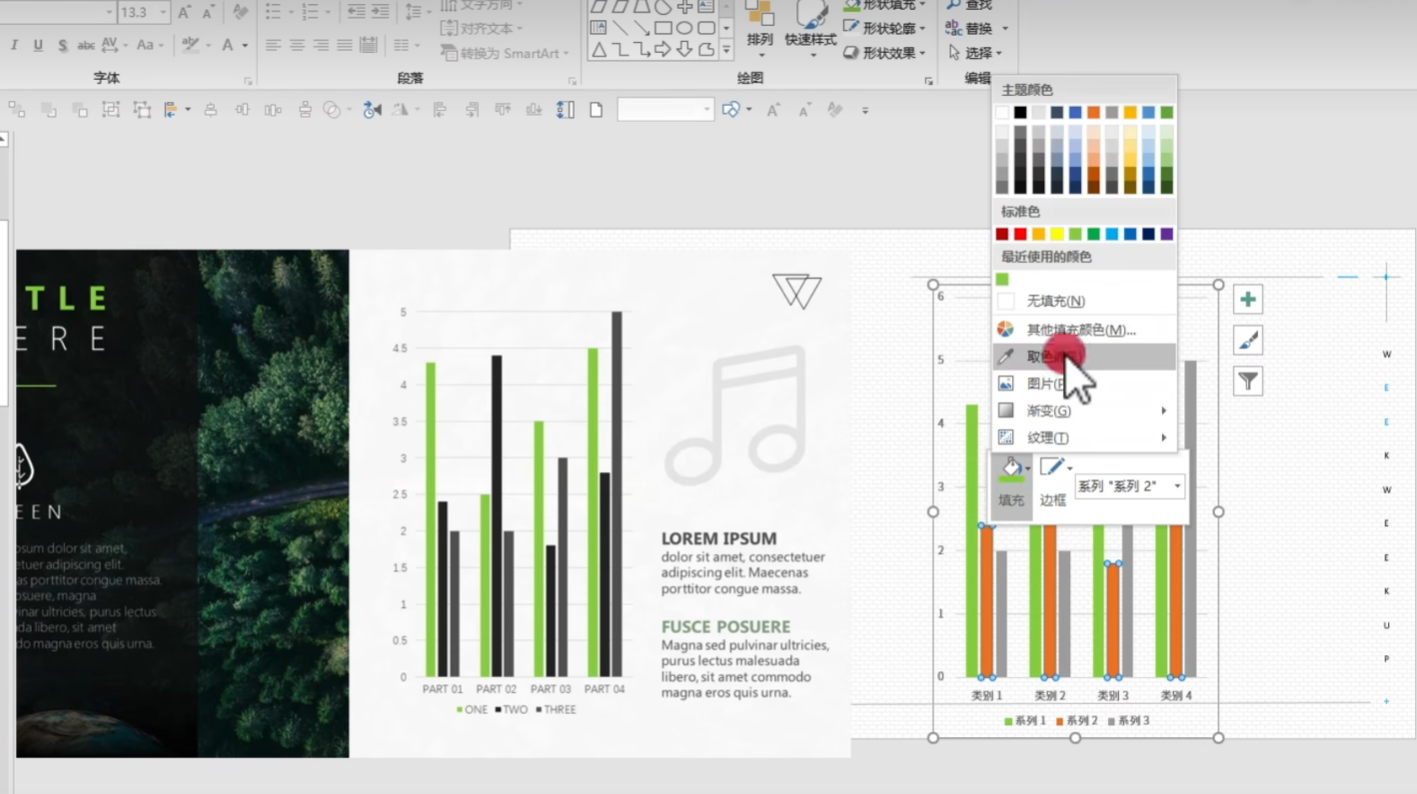
Task: Align text right in paragraph group
Action: [321, 45]
